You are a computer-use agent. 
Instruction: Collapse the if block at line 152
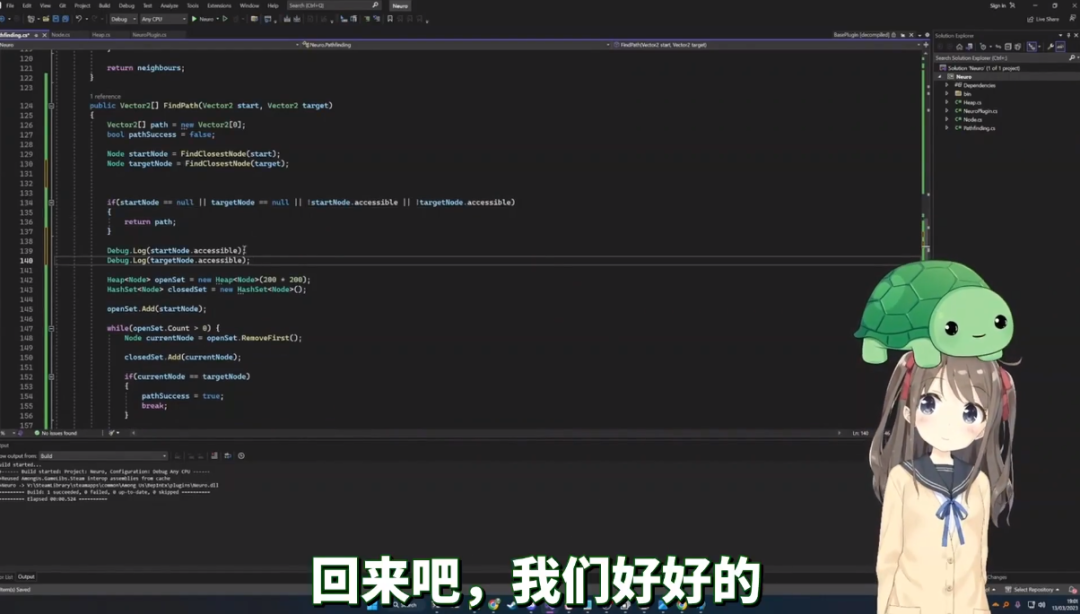[51, 377]
